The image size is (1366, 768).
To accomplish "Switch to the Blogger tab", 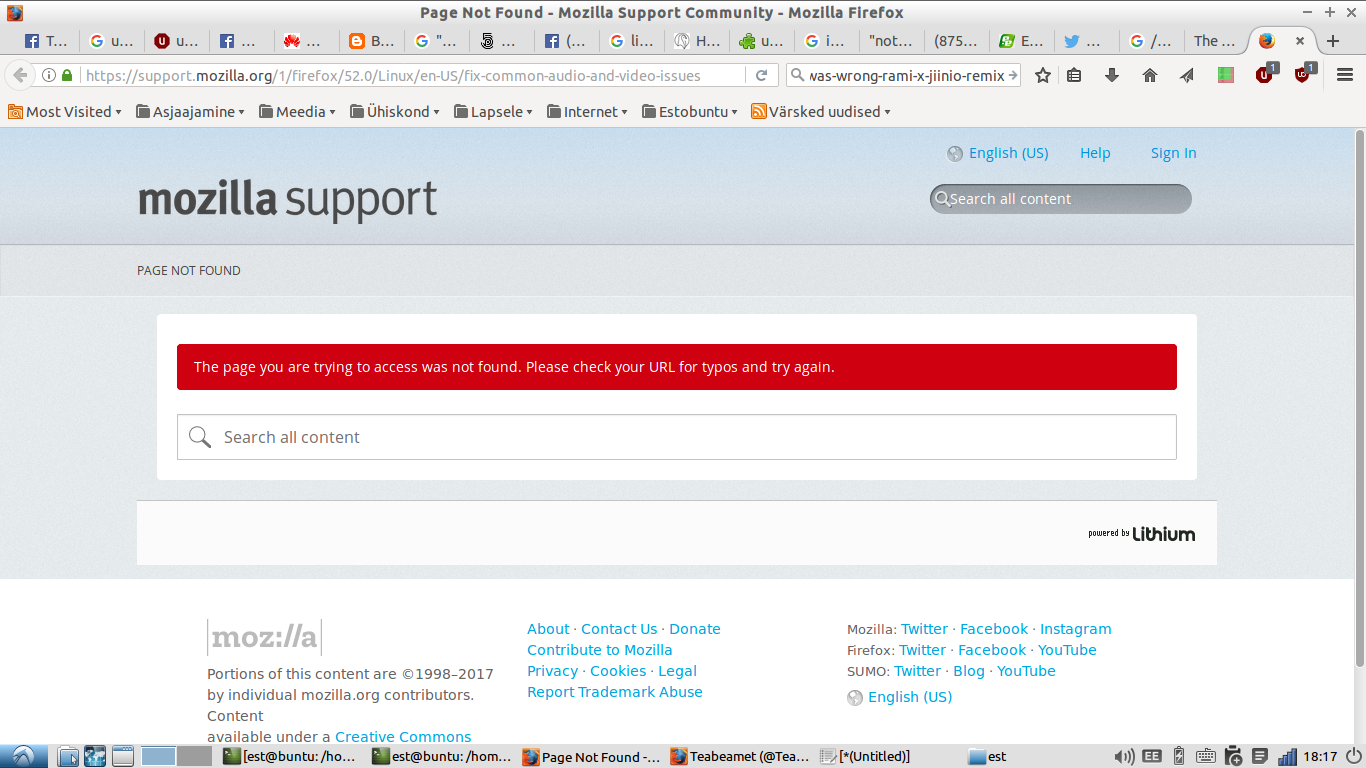I will (371, 41).
